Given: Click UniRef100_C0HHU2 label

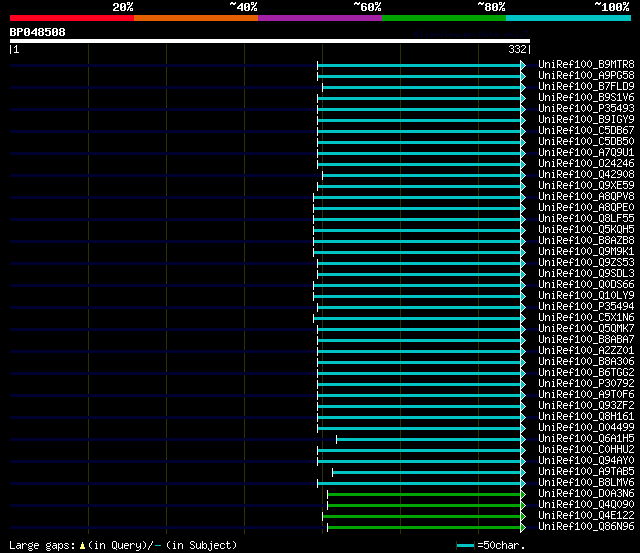Looking at the screenshot, I should point(586,450).
